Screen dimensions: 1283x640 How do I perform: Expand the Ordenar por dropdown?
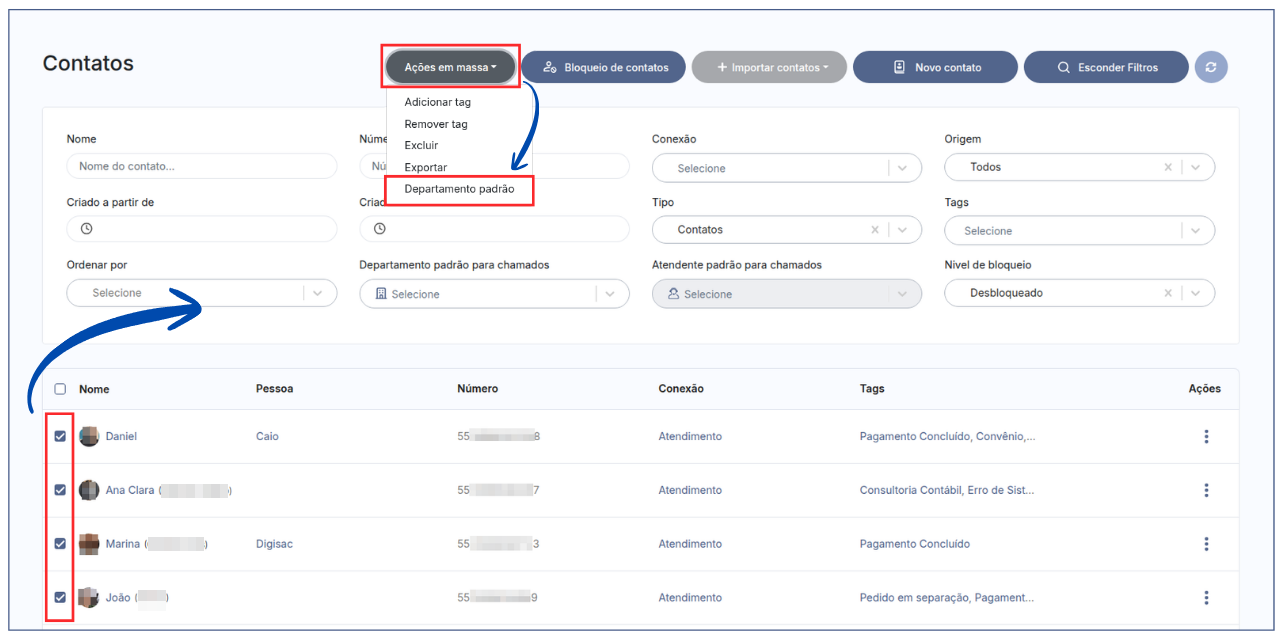coord(317,293)
